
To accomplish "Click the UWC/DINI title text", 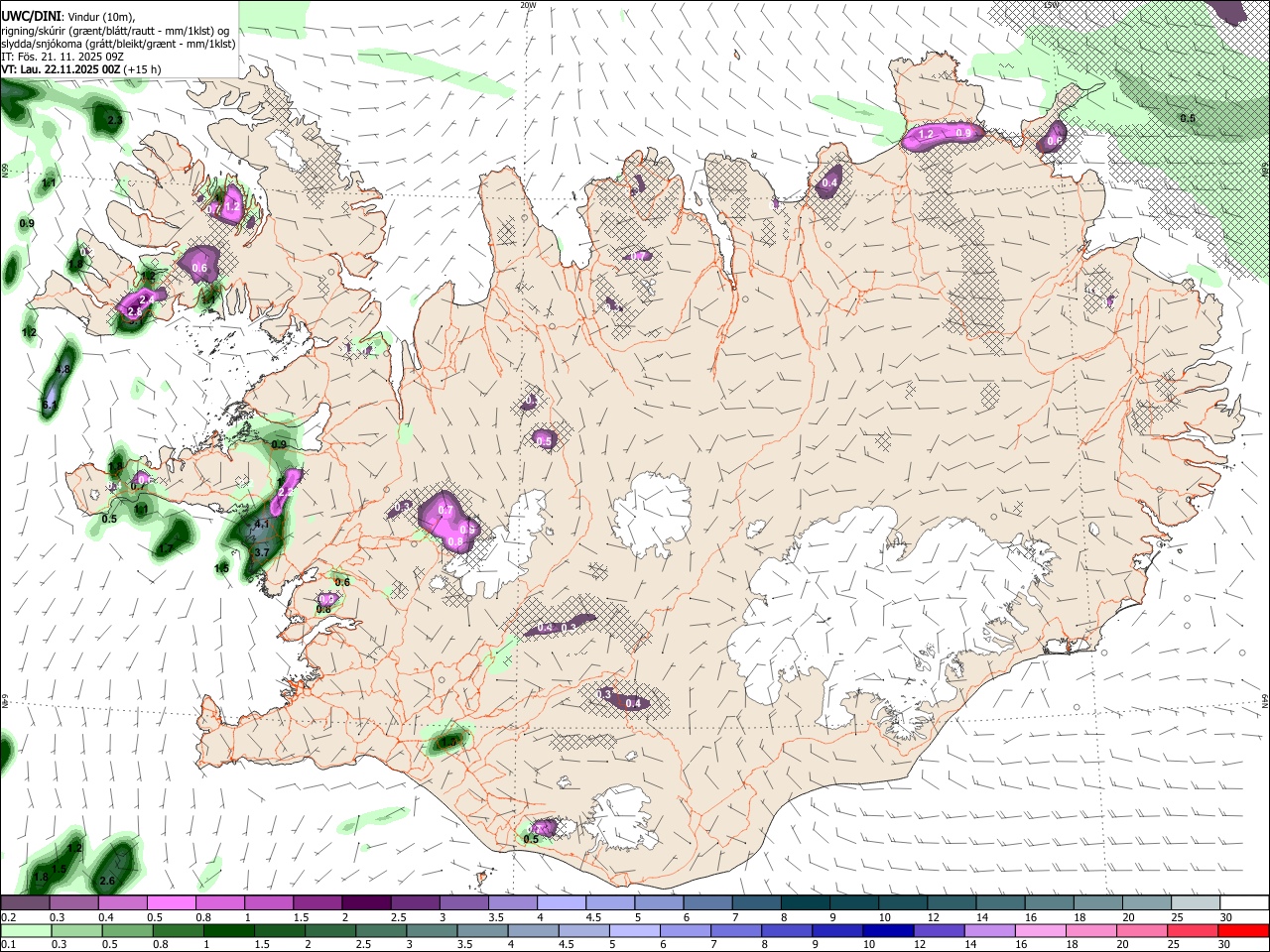I will 32,17.
